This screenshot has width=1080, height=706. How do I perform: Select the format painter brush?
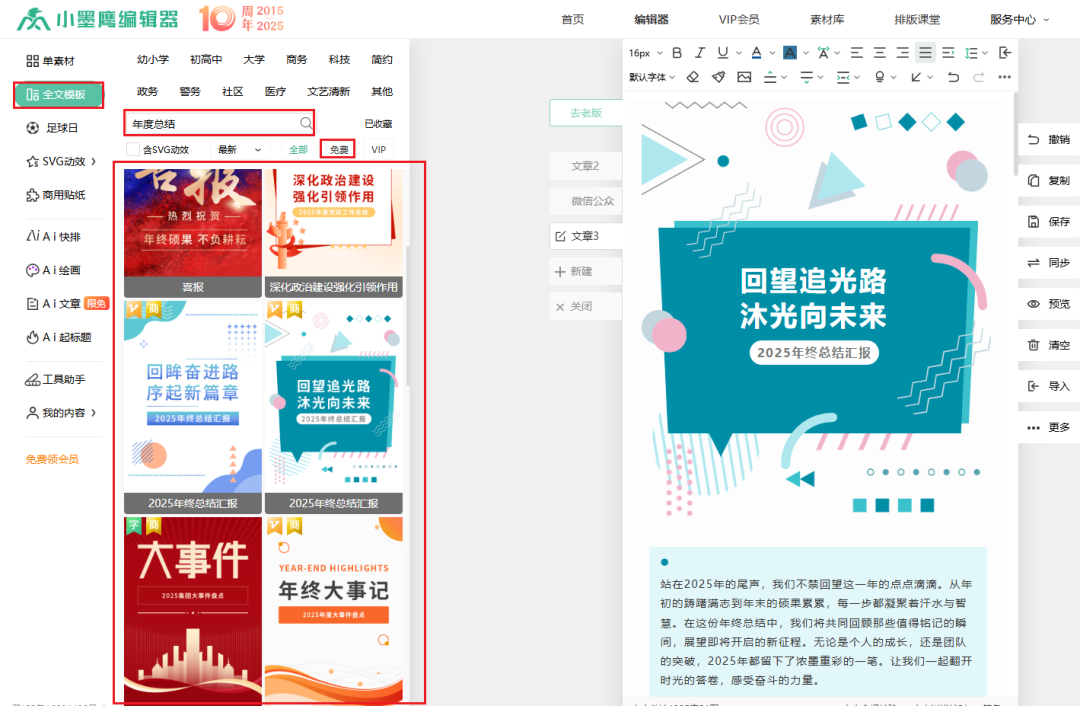tap(718, 77)
